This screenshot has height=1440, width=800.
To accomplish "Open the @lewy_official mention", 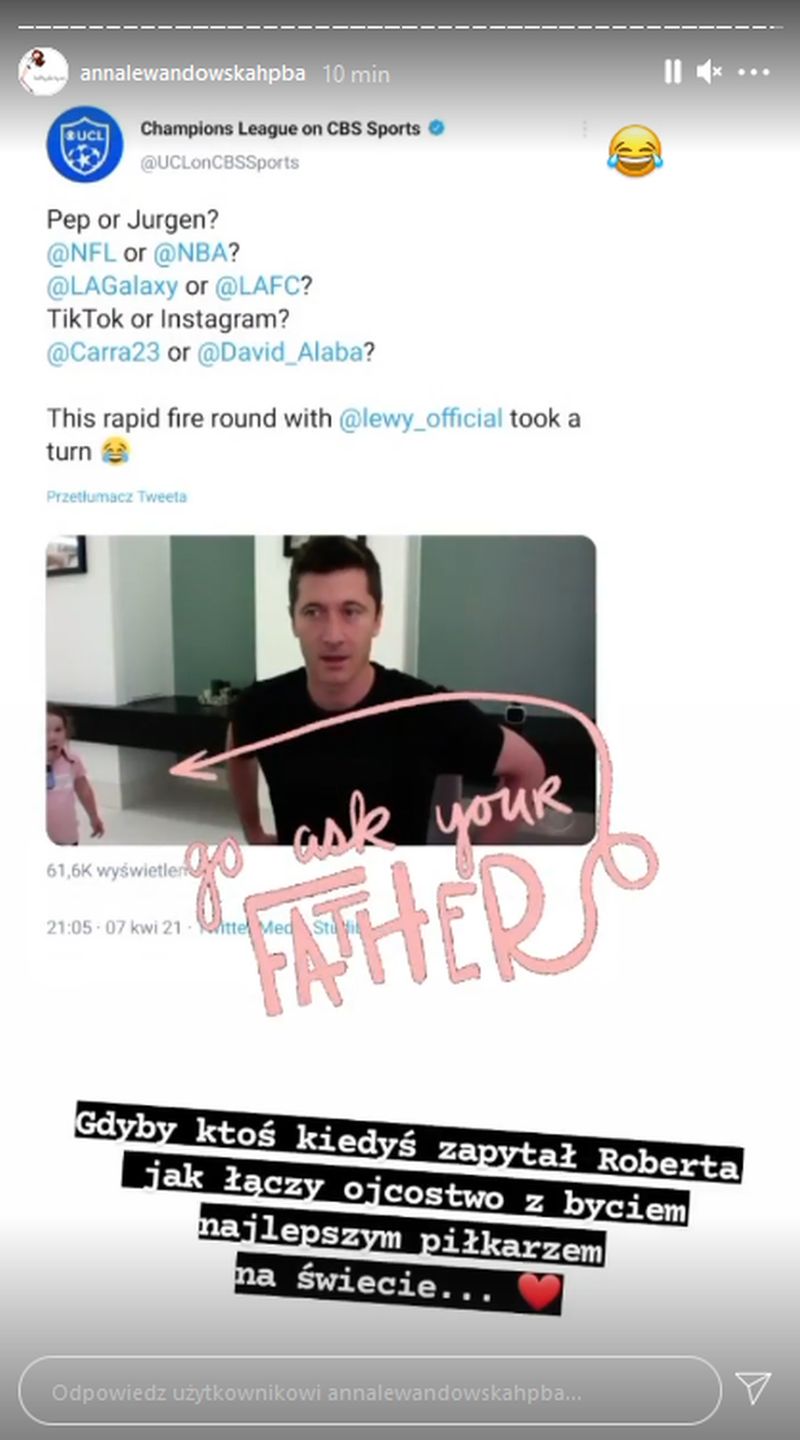I will click(421, 418).
